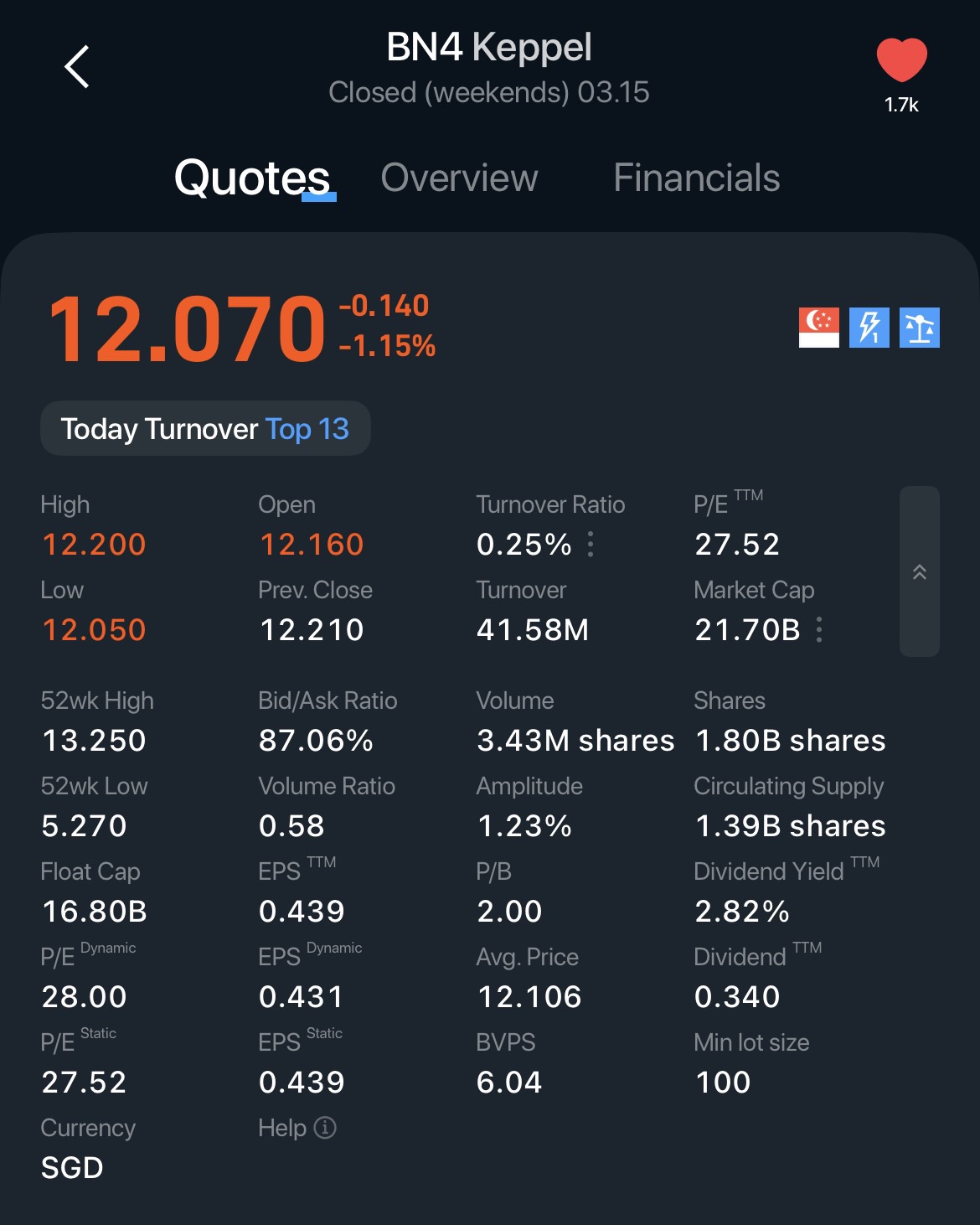This screenshot has height=1225, width=980.
Task: Tap the blue balance scale icon
Action: pos(919,327)
